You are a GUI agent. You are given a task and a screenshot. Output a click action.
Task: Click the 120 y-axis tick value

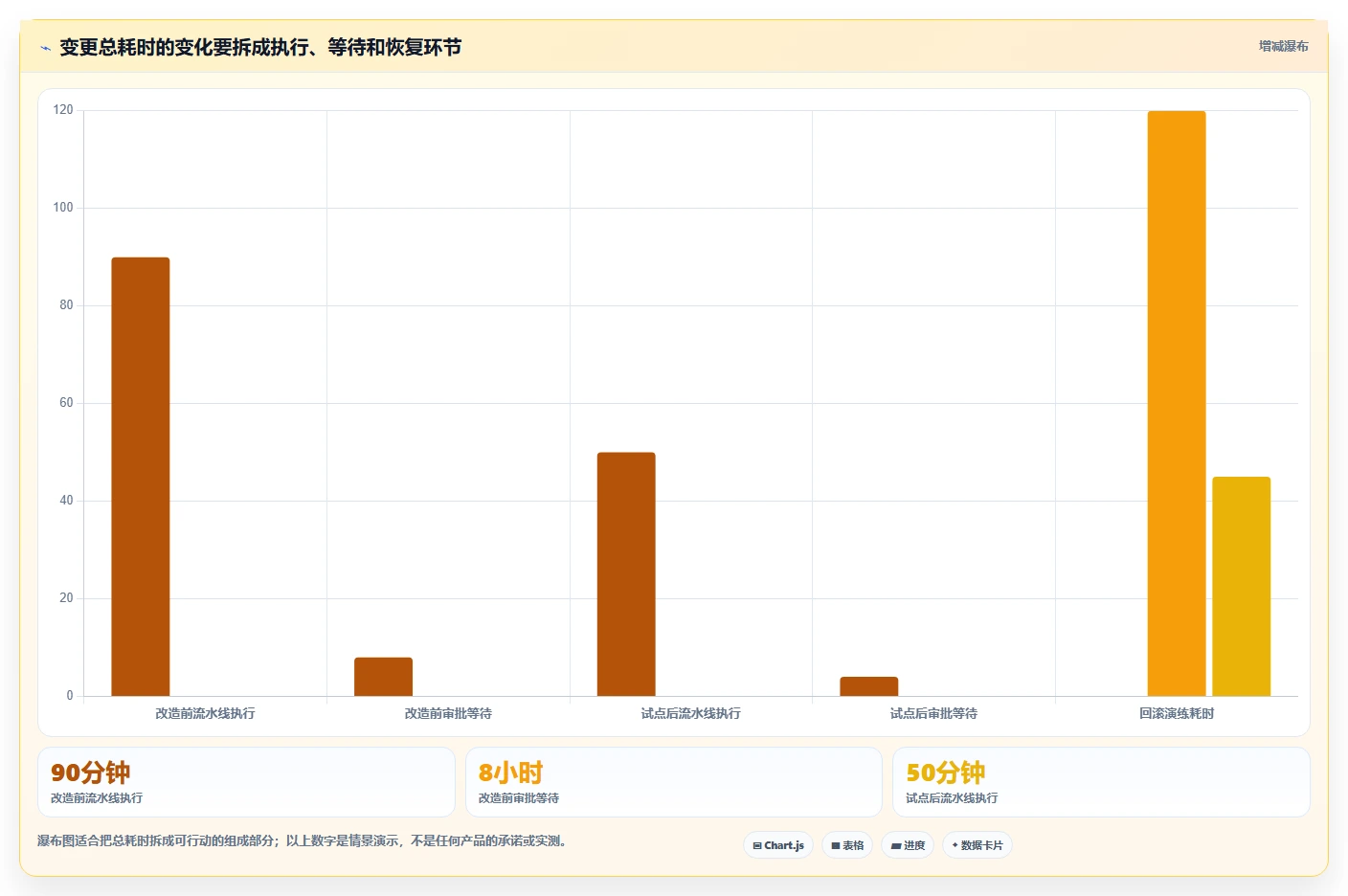click(63, 110)
